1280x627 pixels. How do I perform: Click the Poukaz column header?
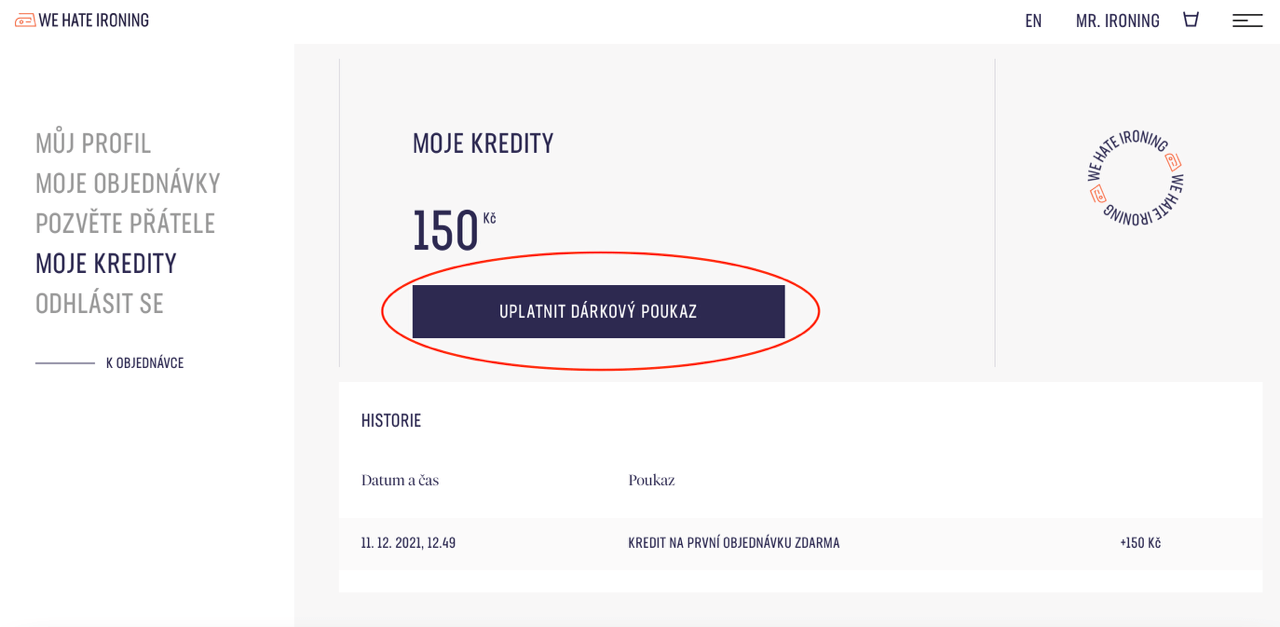point(651,480)
